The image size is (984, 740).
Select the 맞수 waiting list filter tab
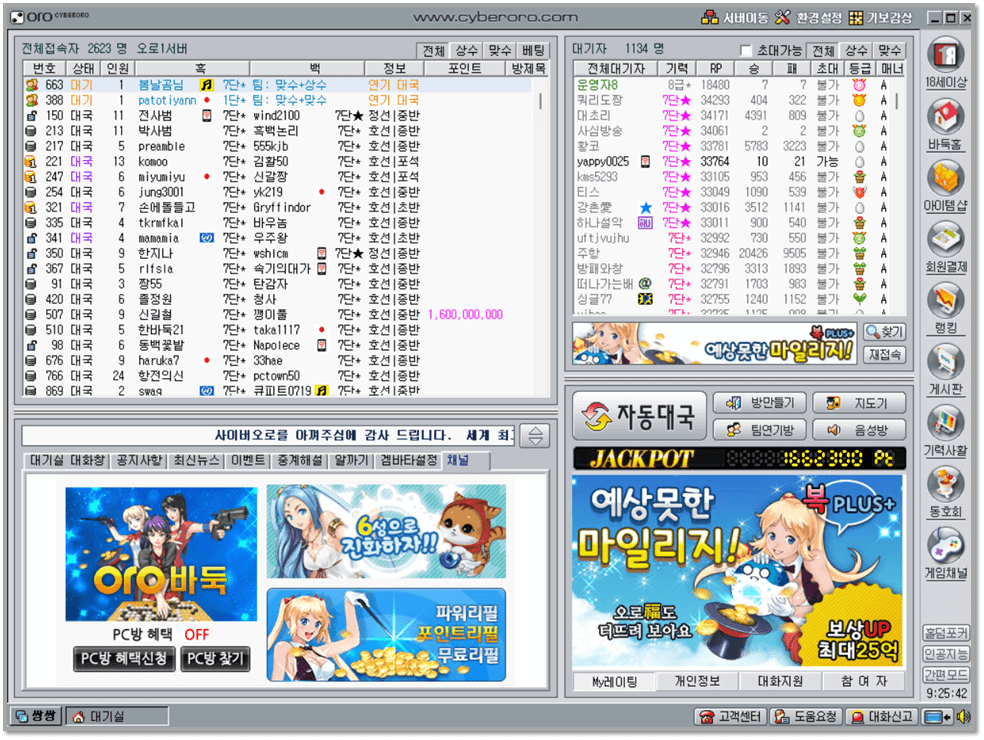tap(889, 51)
